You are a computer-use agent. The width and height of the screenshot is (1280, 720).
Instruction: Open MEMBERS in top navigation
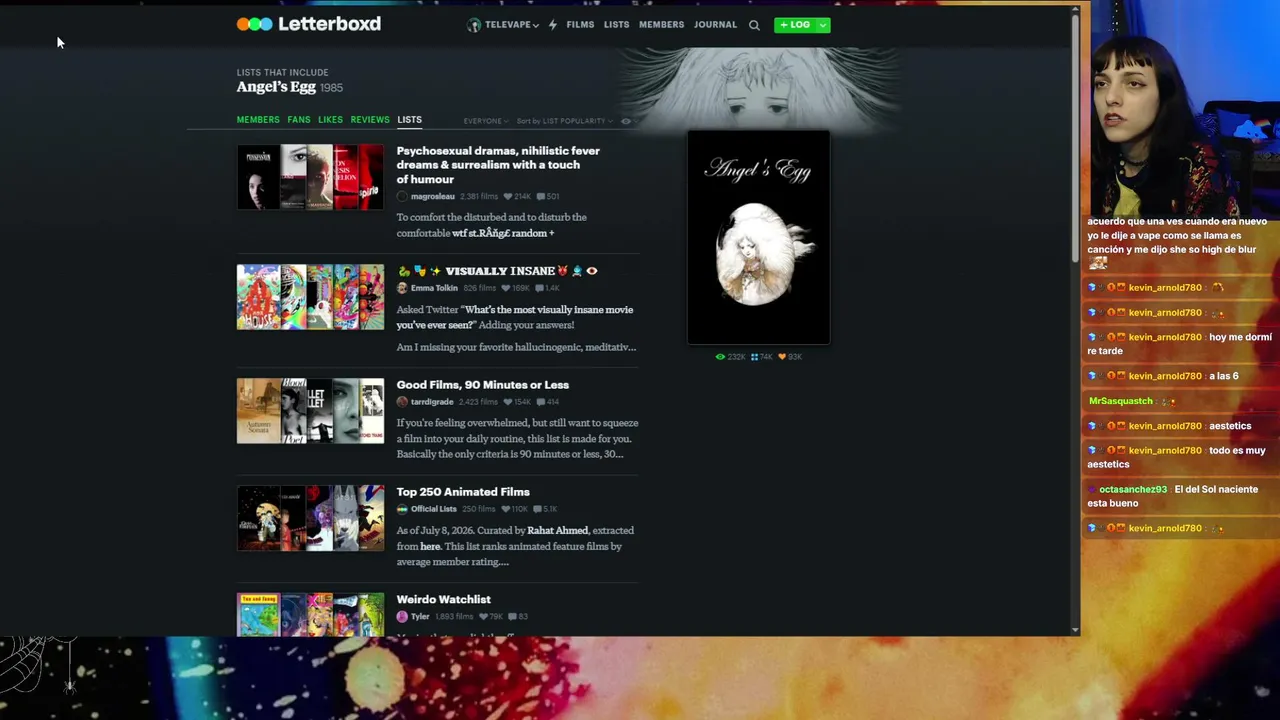point(661,25)
